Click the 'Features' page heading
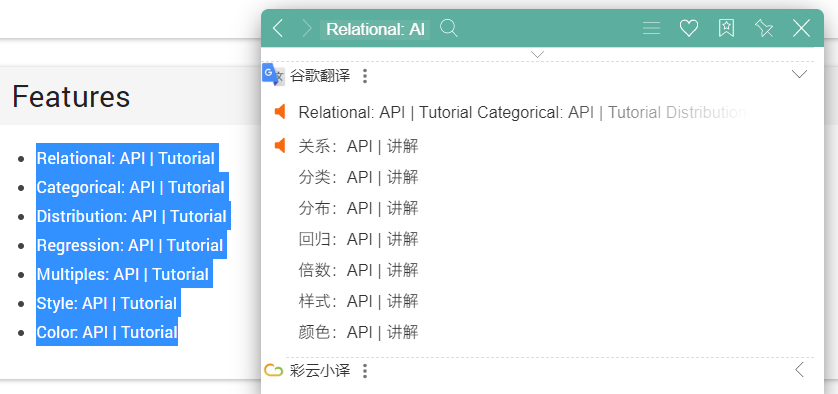The width and height of the screenshot is (838, 394). click(71, 96)
